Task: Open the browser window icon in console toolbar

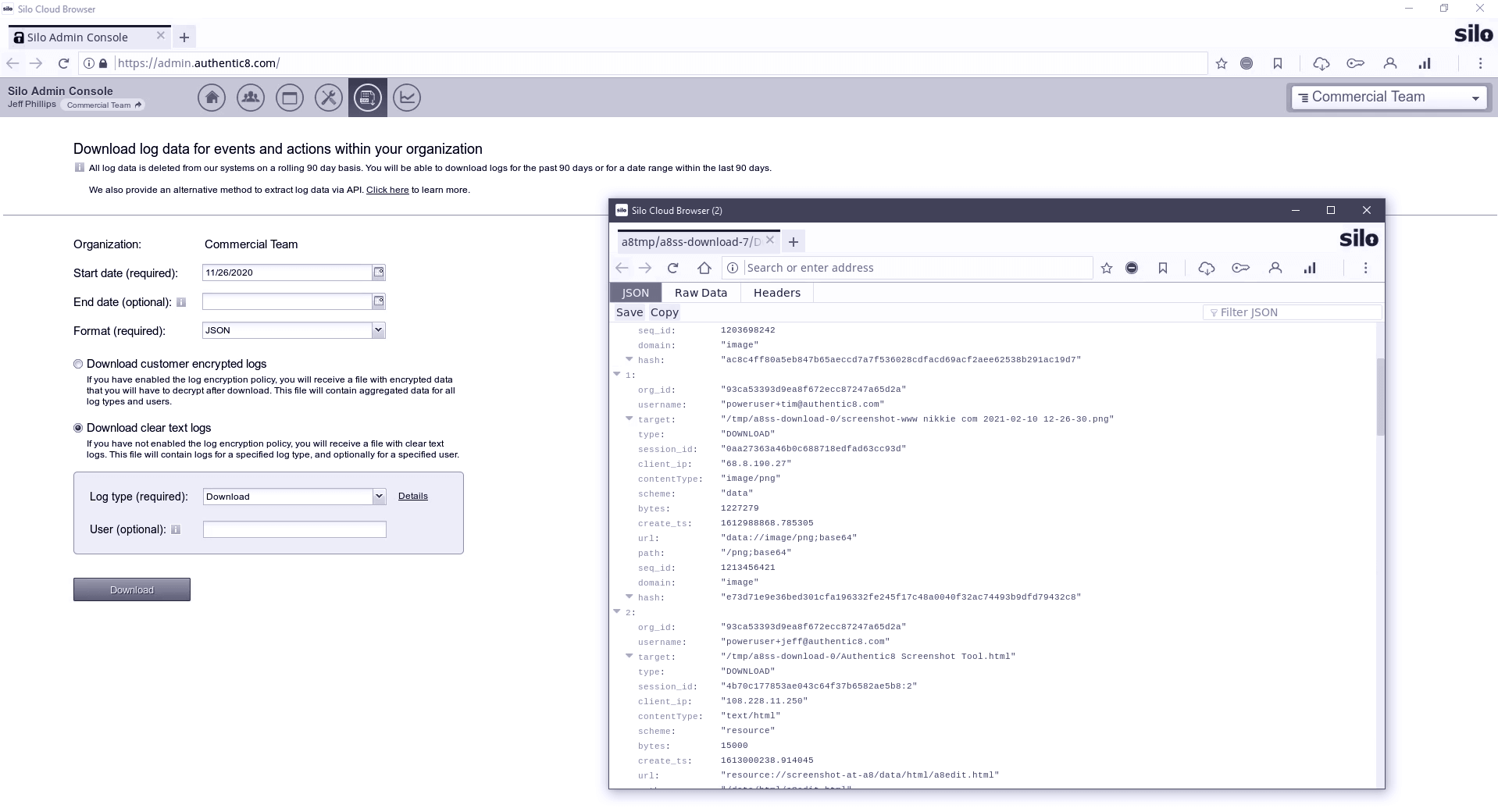Action: coord(290,98)
